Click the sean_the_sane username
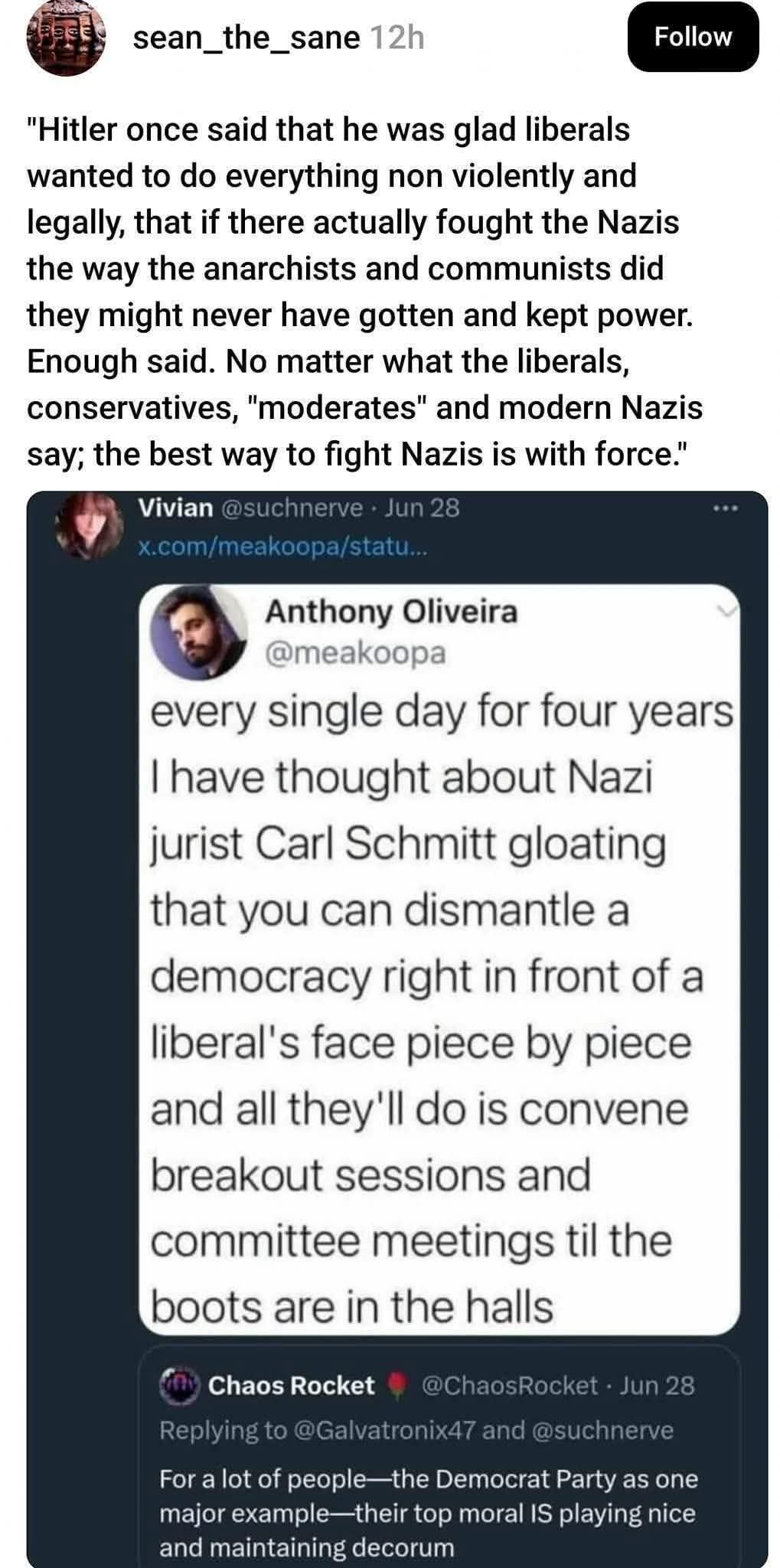This screenshot has width=780, height=1568. [x=246, y=38]
